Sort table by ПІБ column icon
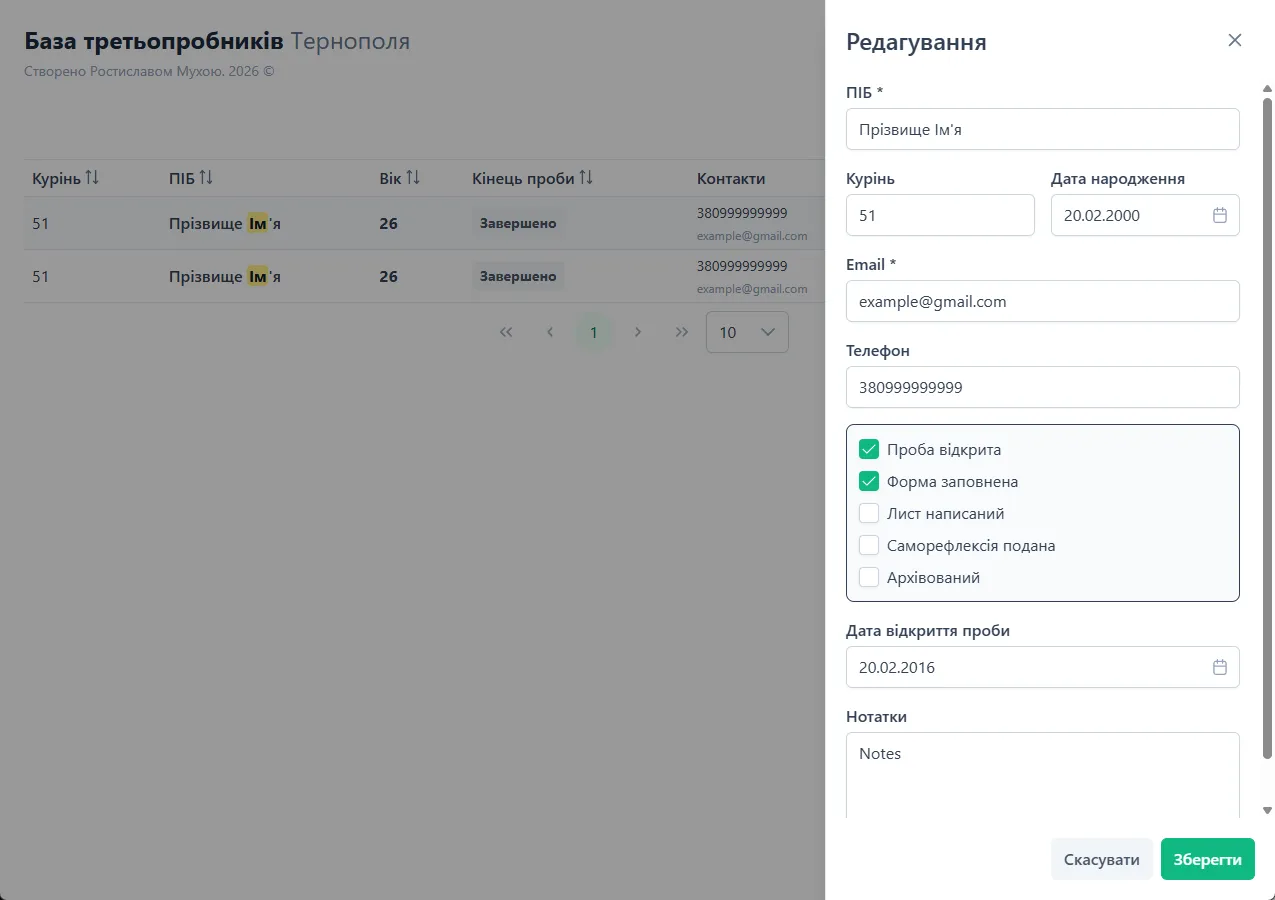This screenshot has width=1275, height=900. tap(206, 178)
